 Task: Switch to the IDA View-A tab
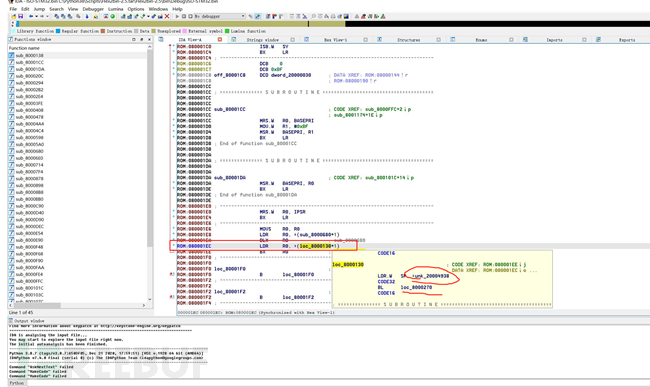point(189,40)
